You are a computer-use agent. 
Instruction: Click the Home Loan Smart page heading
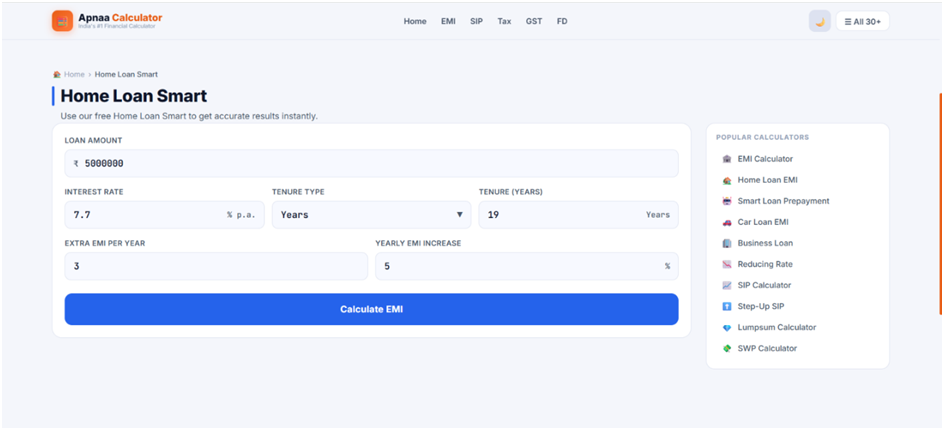tap(134, 96)
